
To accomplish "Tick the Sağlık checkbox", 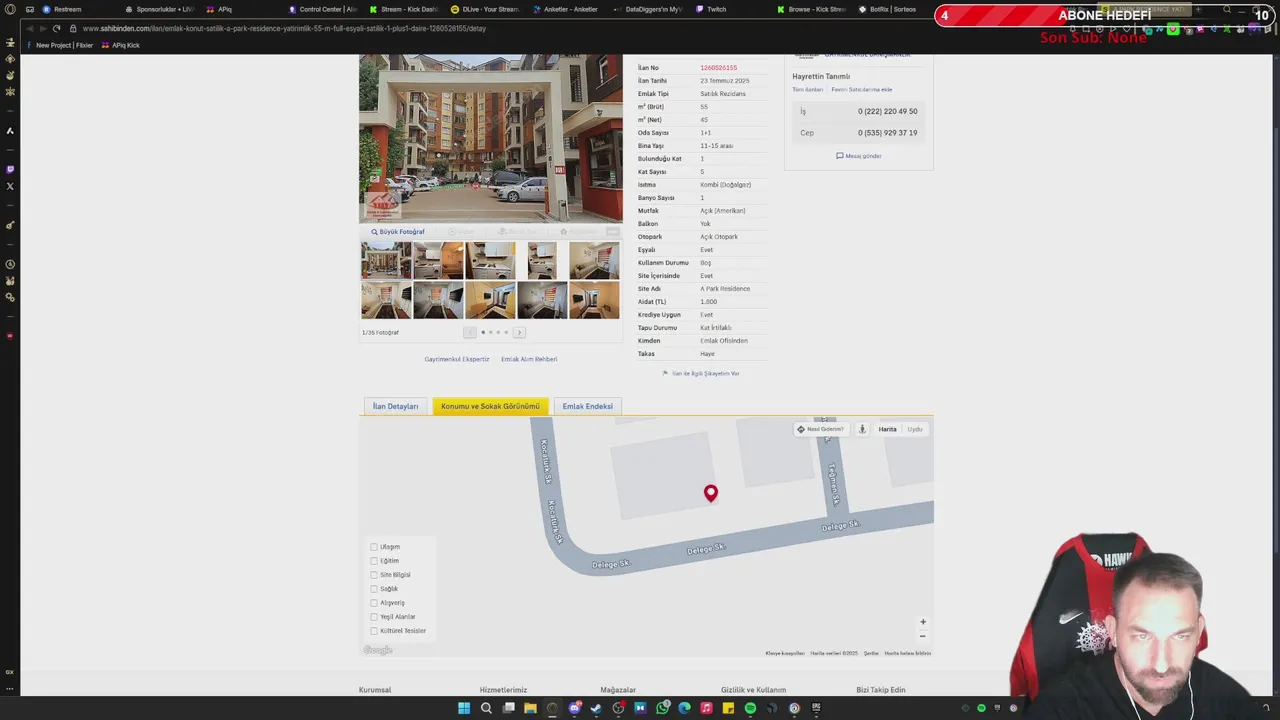I will [x=374, y=589].
